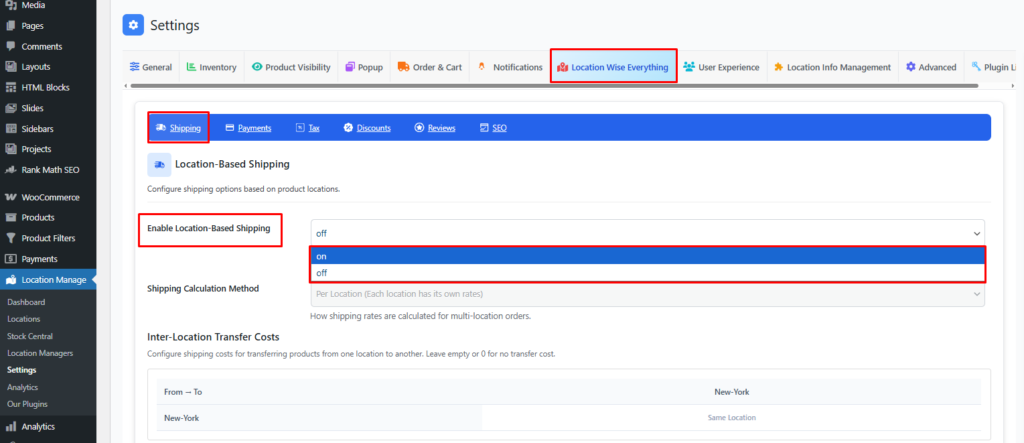Viewport: 1024px width, 443px height.
Task: Click the Rank Math SEO sidebar icon
Action: [x=11, y=169]
